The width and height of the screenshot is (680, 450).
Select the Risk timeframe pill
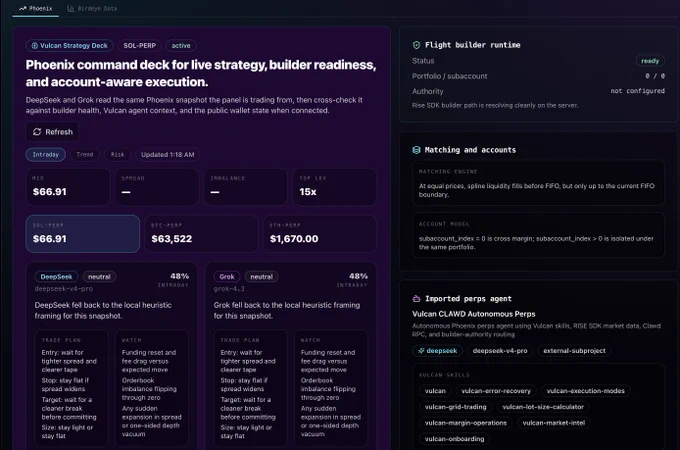[x=117, y=154]
